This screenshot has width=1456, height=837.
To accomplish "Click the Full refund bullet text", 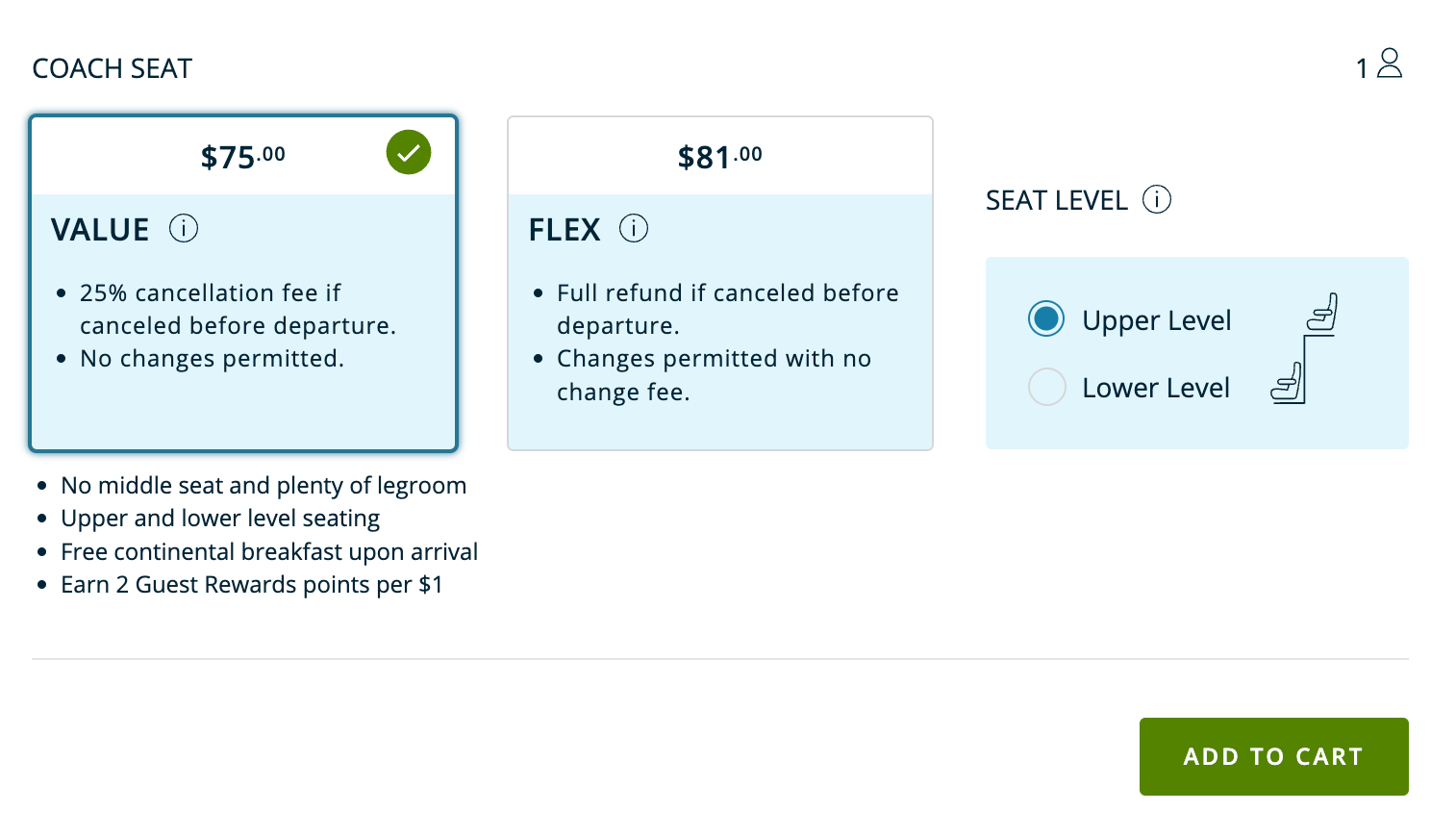I will pos(727,309).
